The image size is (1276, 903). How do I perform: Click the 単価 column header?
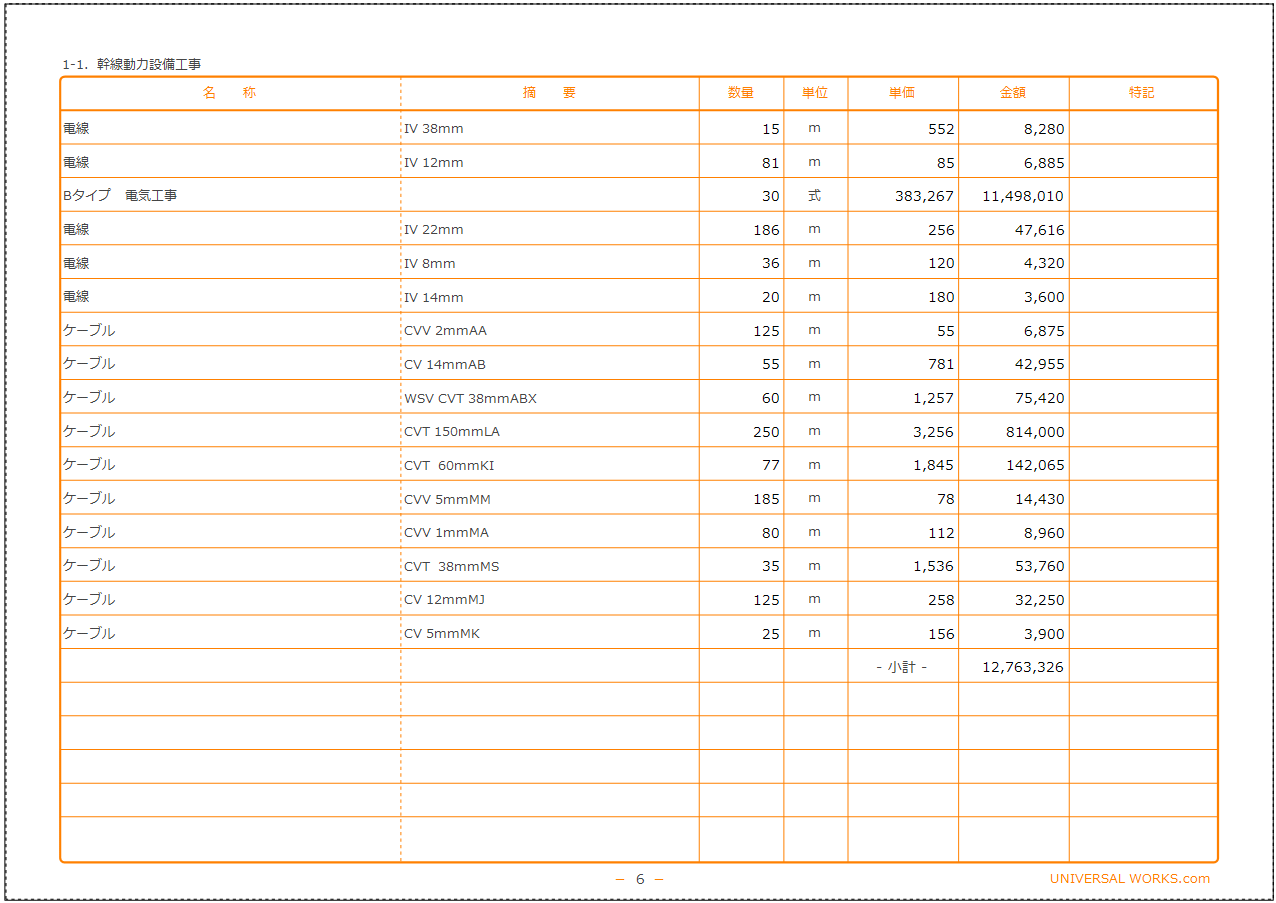(902, 92)
